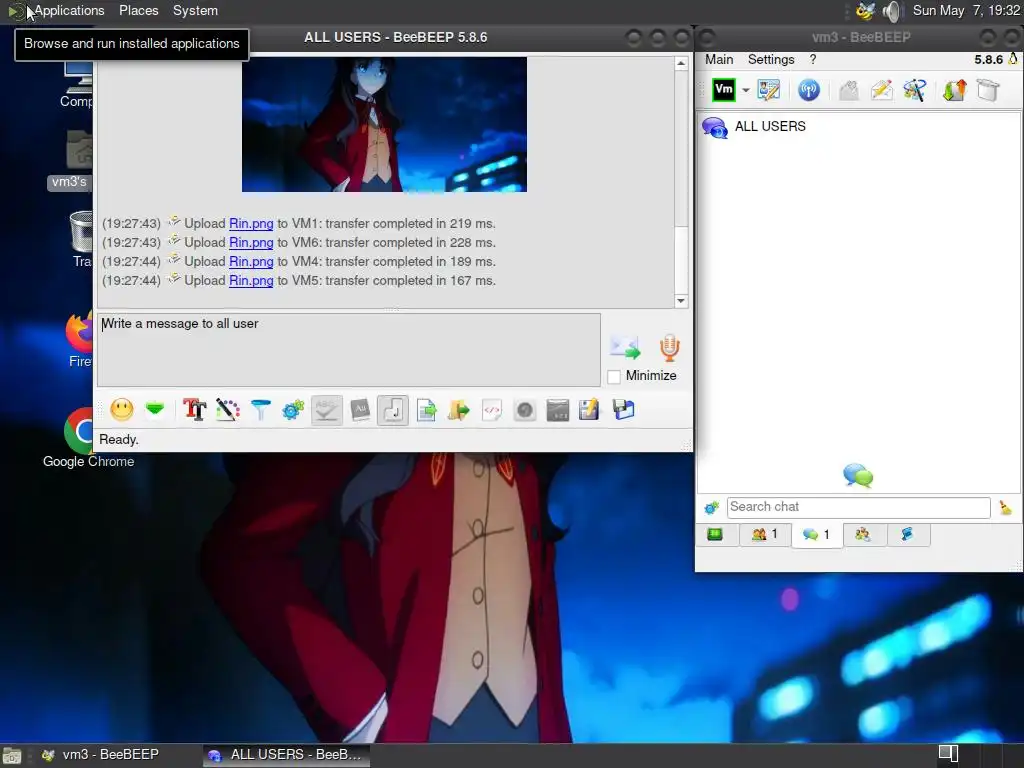Open Rin.png link for VM1 upload
The image size is (1024, 768).
point(251,223)
